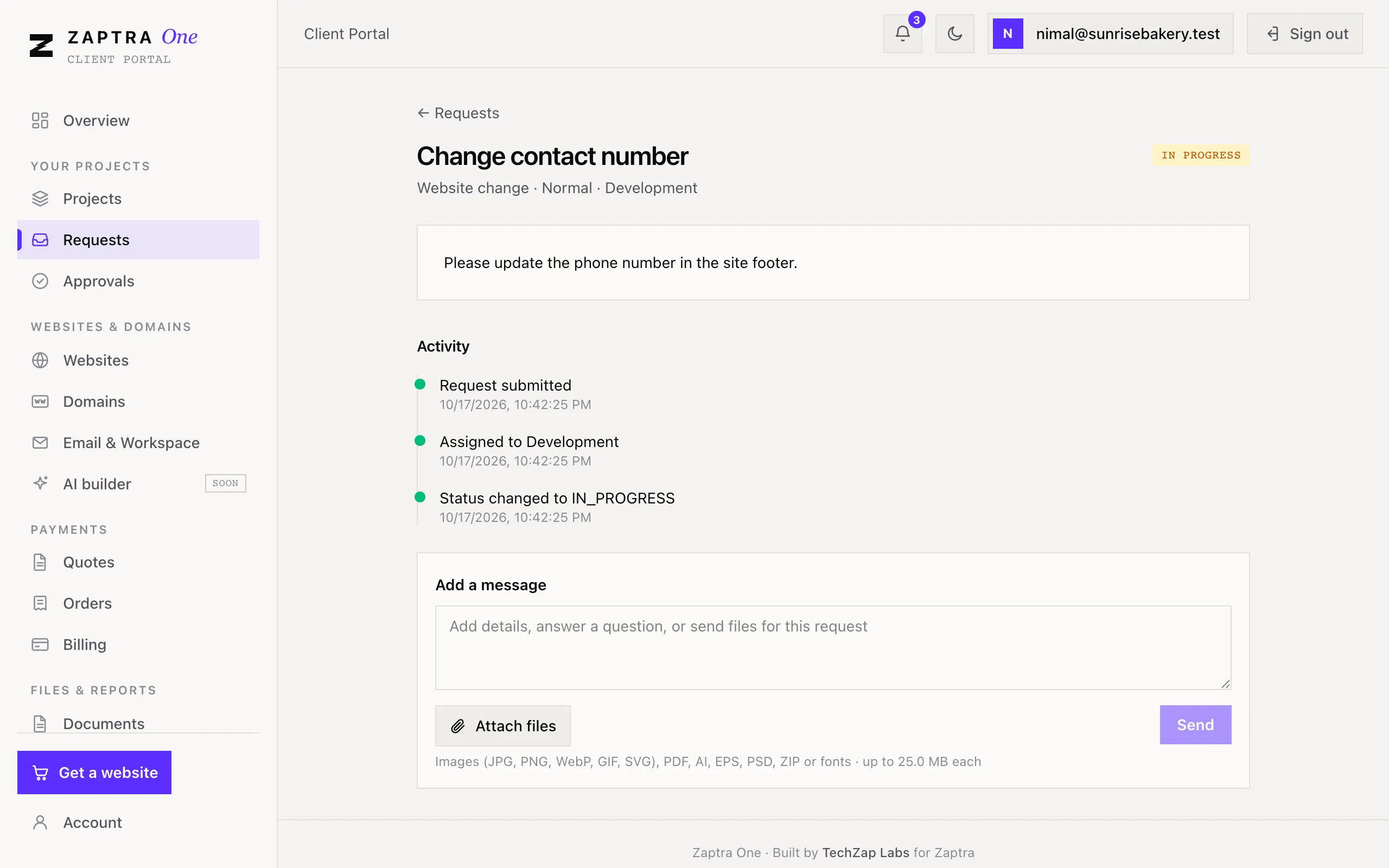The image size is (1389, 868).
Task: Click SOON badge beside AI builder
Action: 226,483
